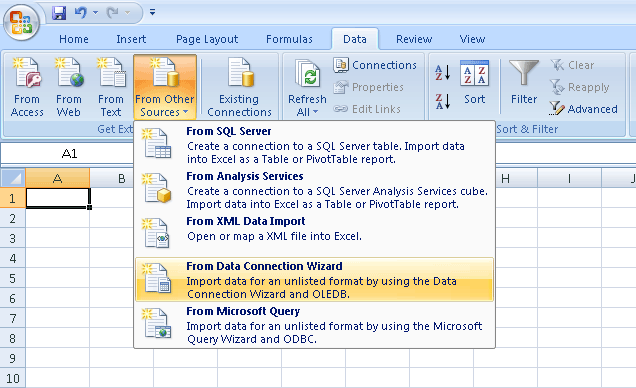Switch to the Review tab

[x=414, y=39]
